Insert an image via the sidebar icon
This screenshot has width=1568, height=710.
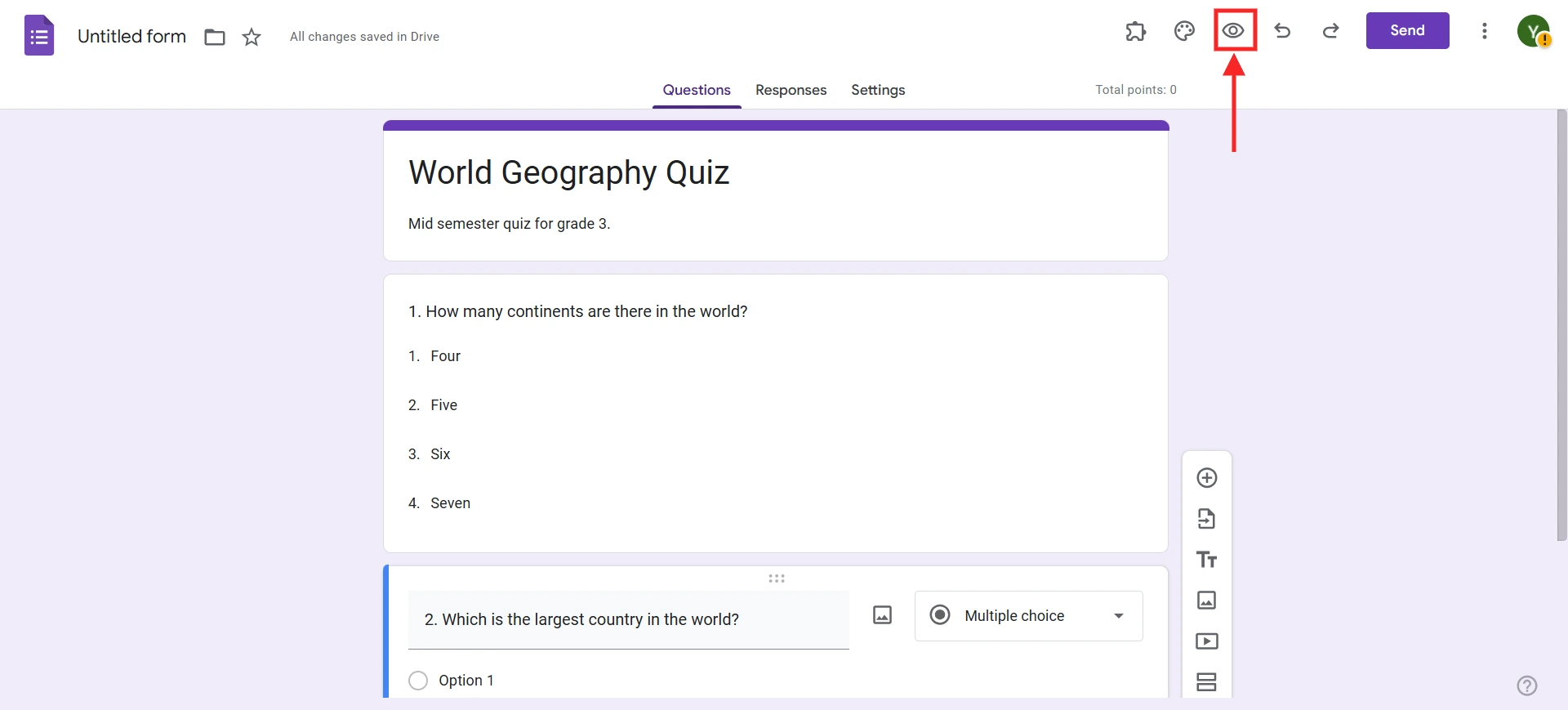(1207, 601)
